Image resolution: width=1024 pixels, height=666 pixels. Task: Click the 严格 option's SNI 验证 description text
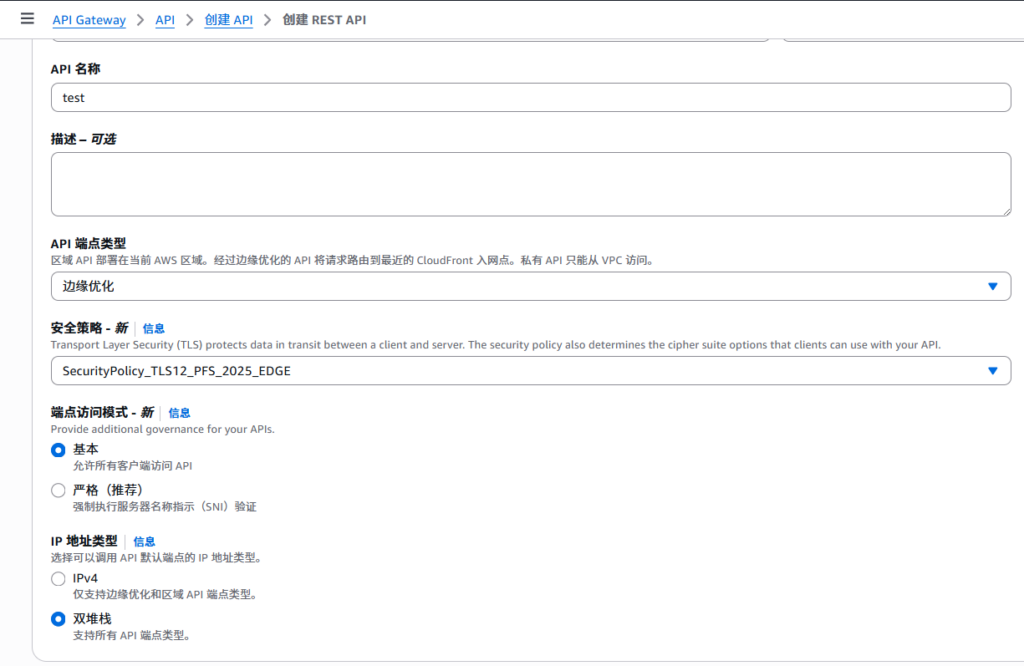tap(164, 507)
